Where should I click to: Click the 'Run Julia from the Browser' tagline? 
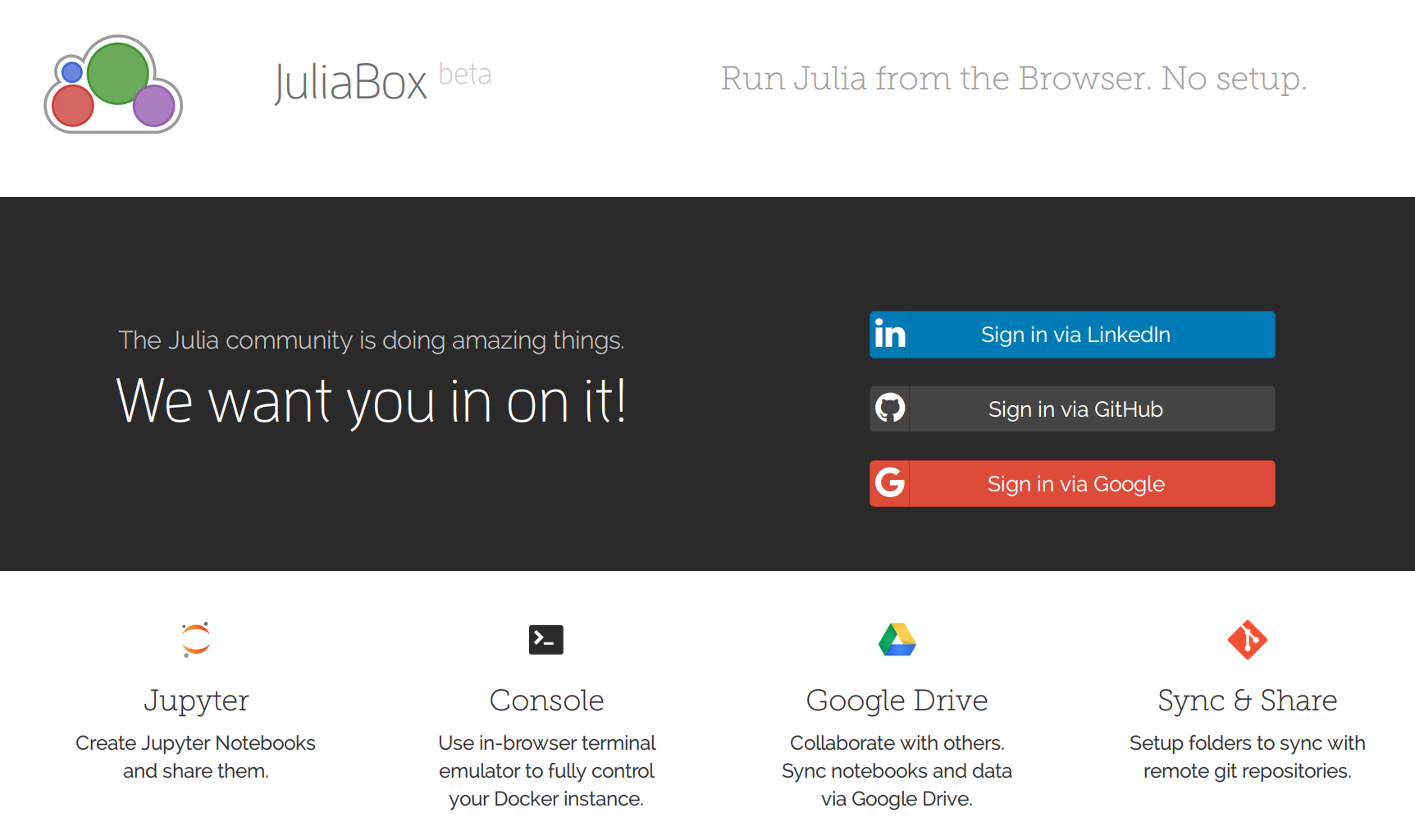coord(1013,79)
